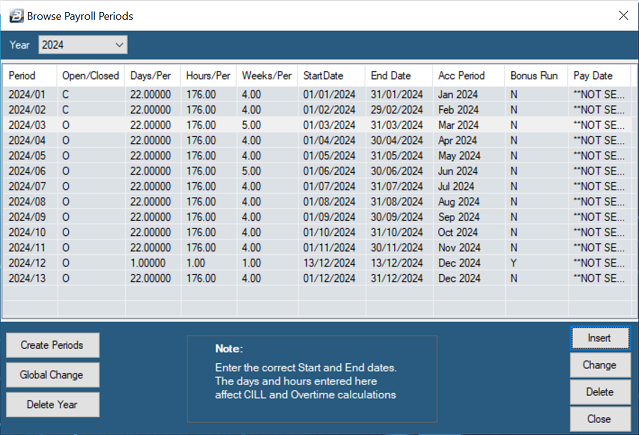Click end date 31/10/2024
This screenshot has height=435, width=639.
397,232
